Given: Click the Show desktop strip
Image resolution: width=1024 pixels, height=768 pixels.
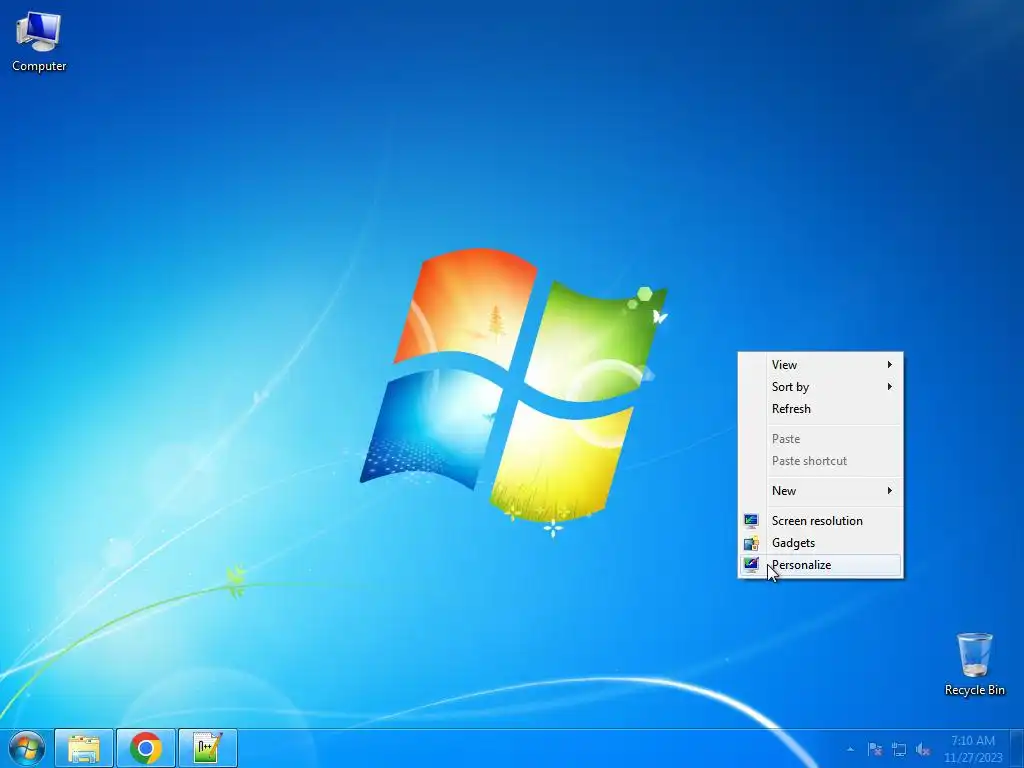Looking at the screenshot, I should pos(1017,748).
